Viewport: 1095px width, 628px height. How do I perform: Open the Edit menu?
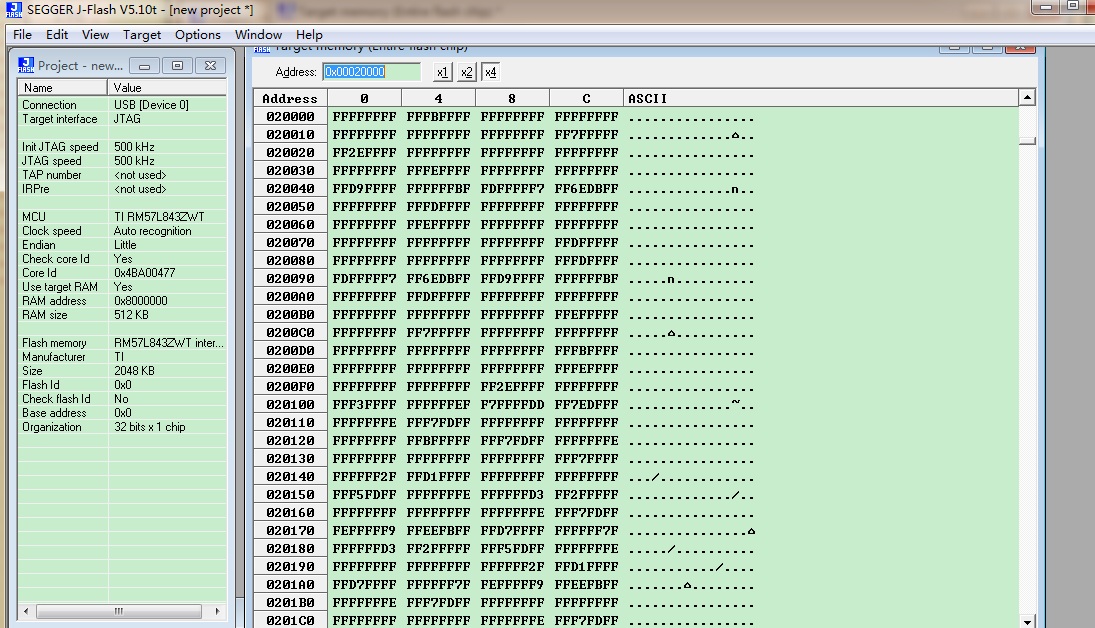(57, 35)
